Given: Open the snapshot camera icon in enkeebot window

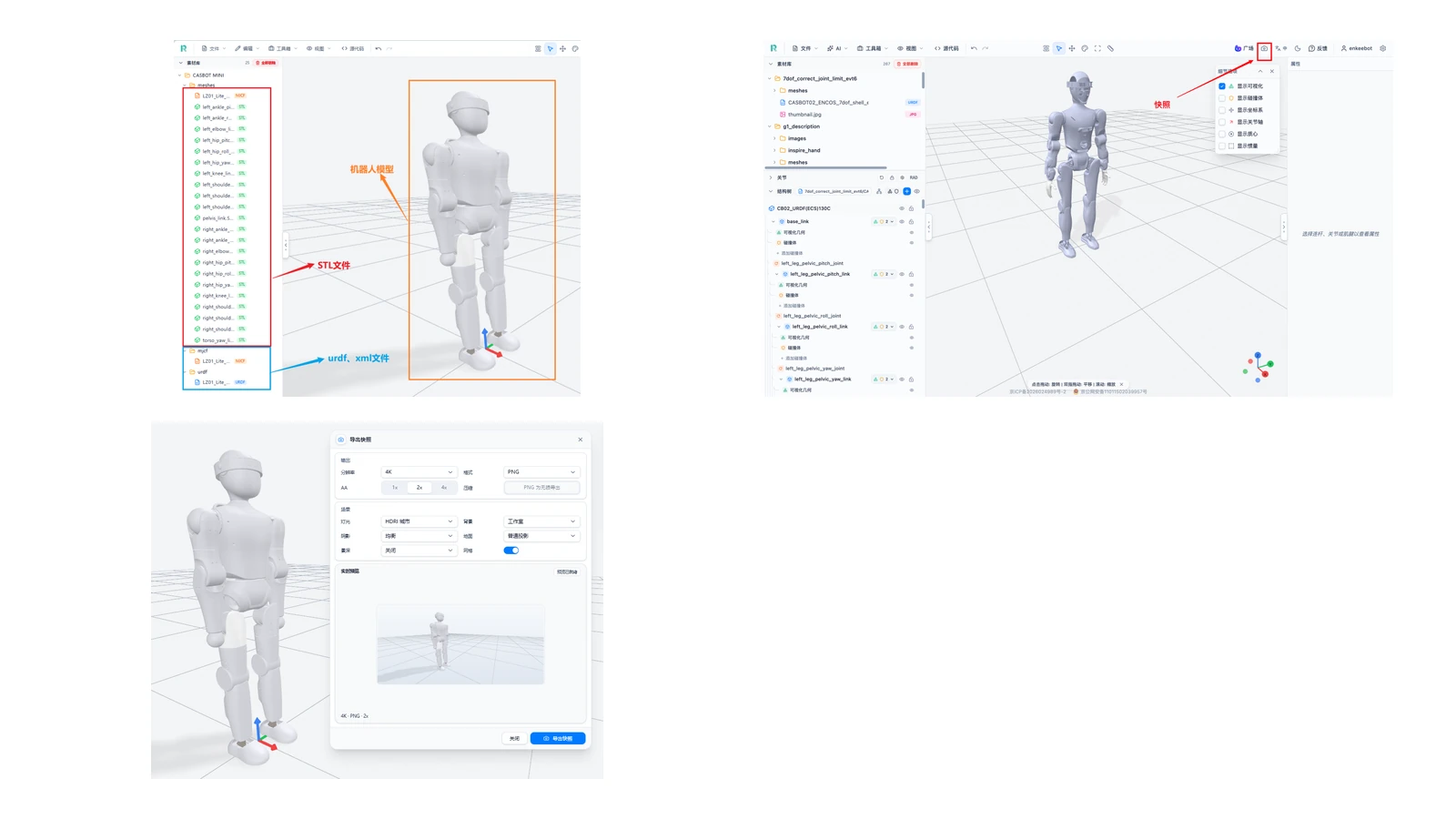Looking at the screenshot, I should pyautogui.click(x=1264, y=48).
